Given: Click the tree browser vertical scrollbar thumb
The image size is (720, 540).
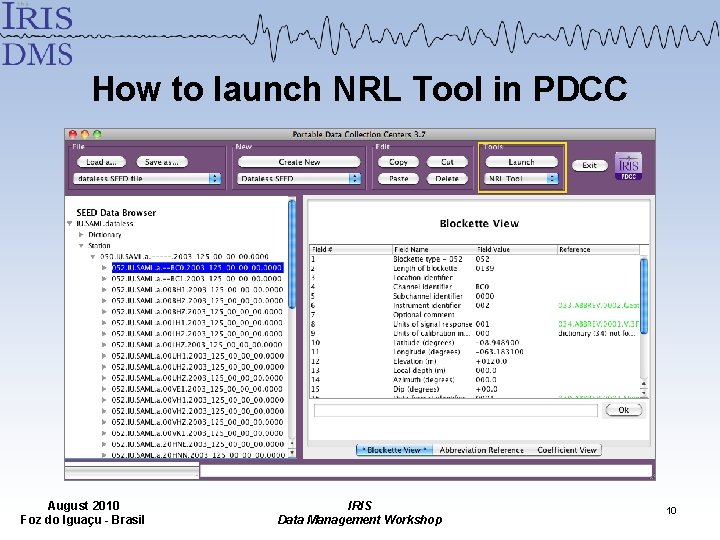Looking at the screenshot, I should pyautogui.click(x=292, y=254).
